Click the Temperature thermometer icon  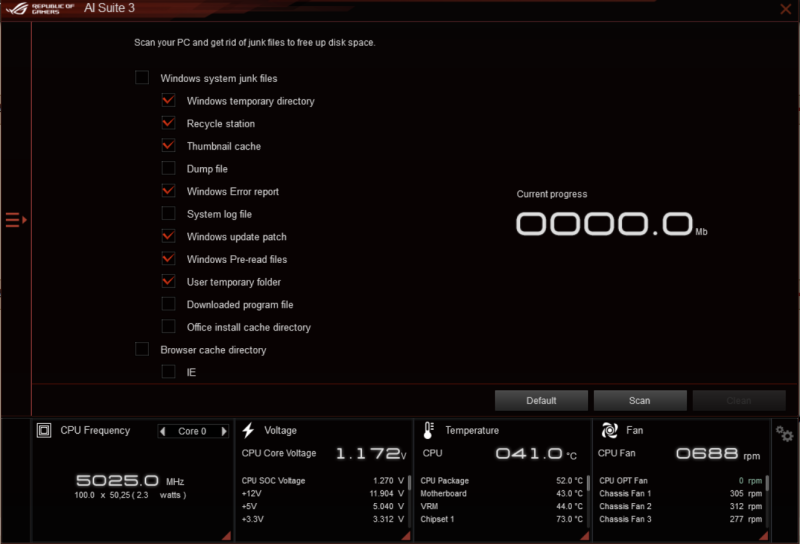[429, 430]
